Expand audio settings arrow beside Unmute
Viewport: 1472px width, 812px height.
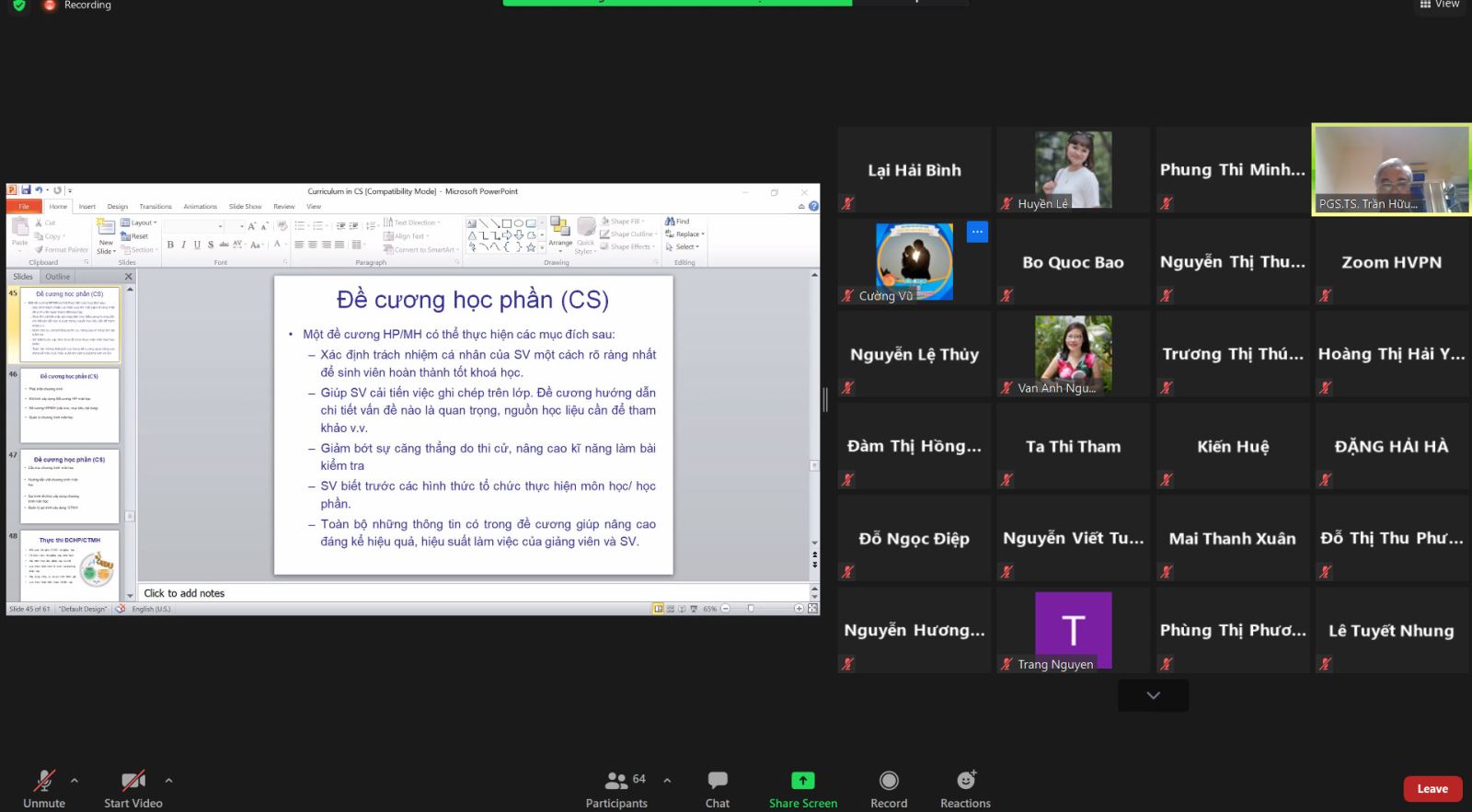click(x=75, y=780)
